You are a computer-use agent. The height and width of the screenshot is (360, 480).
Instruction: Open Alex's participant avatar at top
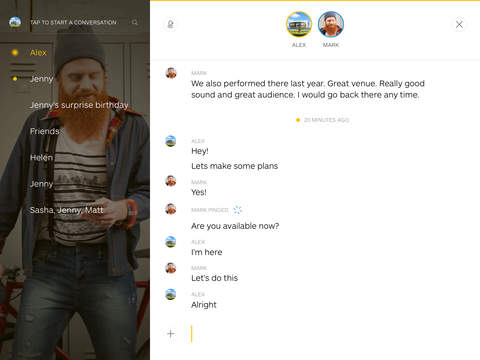click(299, 24)
